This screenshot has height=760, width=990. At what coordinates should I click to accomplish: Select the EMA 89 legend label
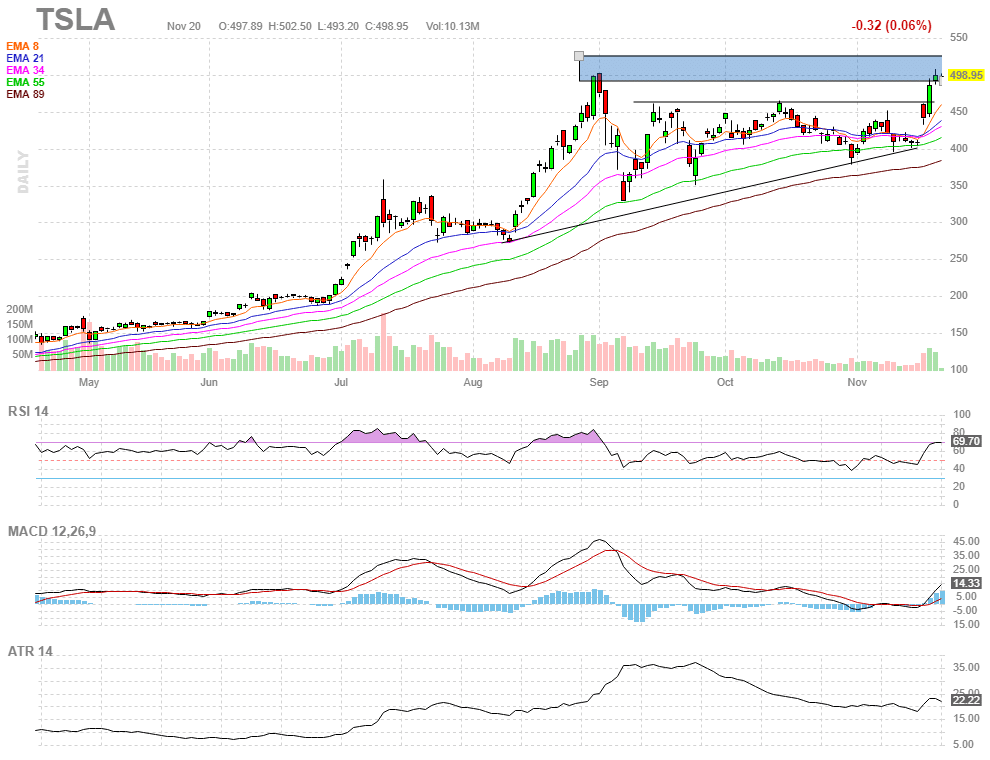click(x=25, y=94)
